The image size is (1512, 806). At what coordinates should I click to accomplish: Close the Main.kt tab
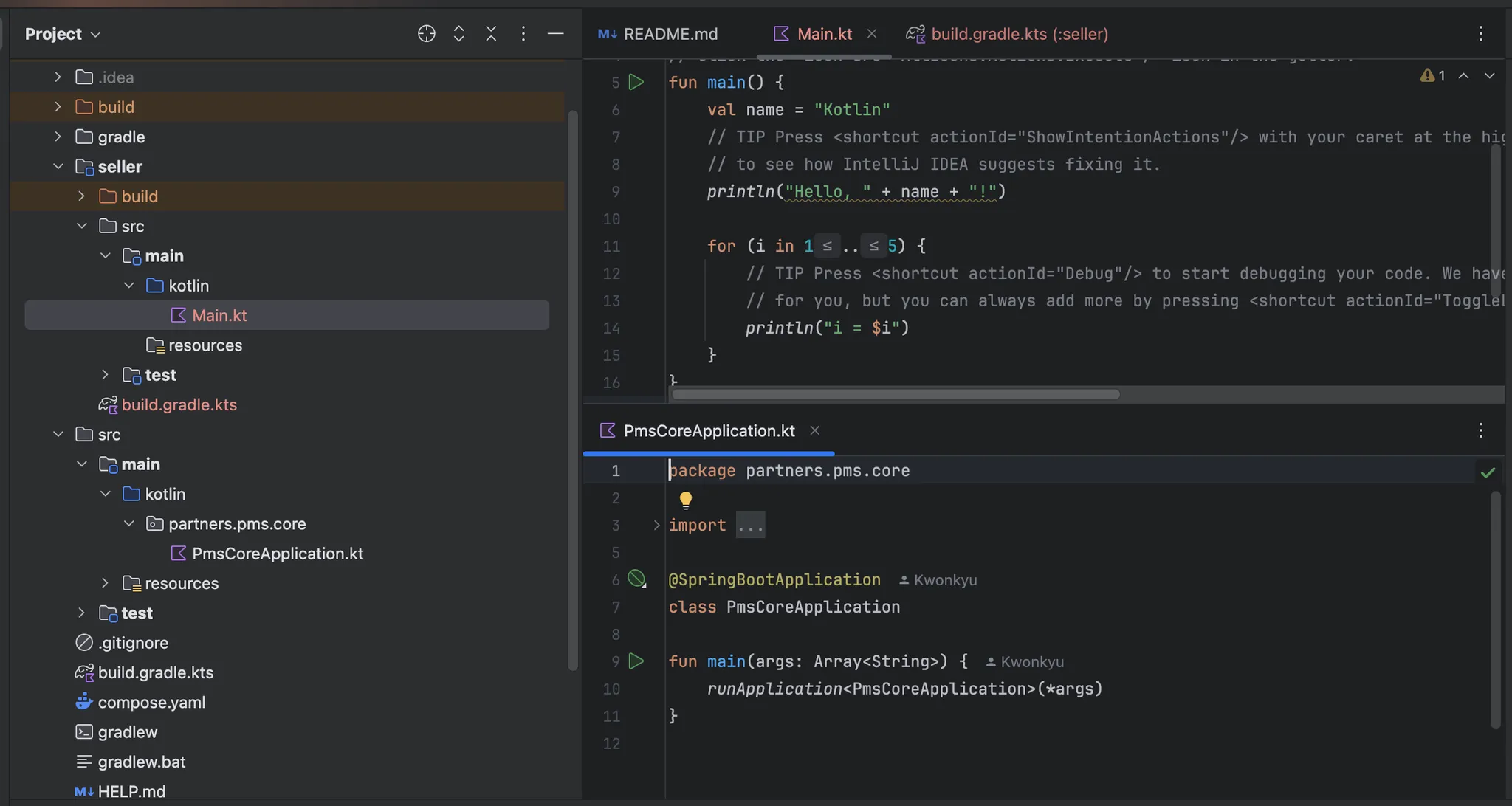point(872,34)
